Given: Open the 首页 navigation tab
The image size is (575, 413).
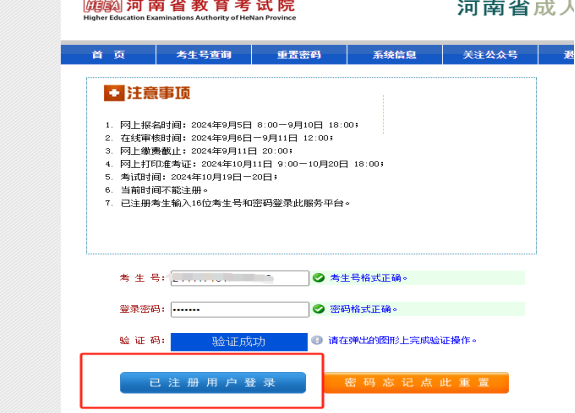Looking at the screenshot, I should tap(108, 55).
